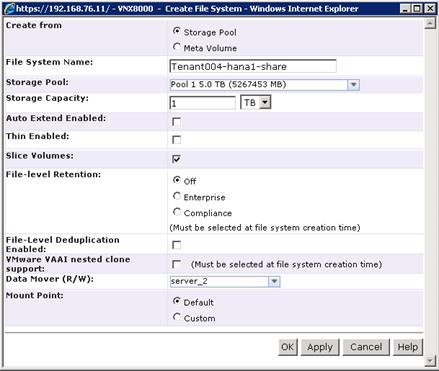The width and height of the screenshot is (439, 371).
Task: Click the Apply button
Action: [320, 347]
